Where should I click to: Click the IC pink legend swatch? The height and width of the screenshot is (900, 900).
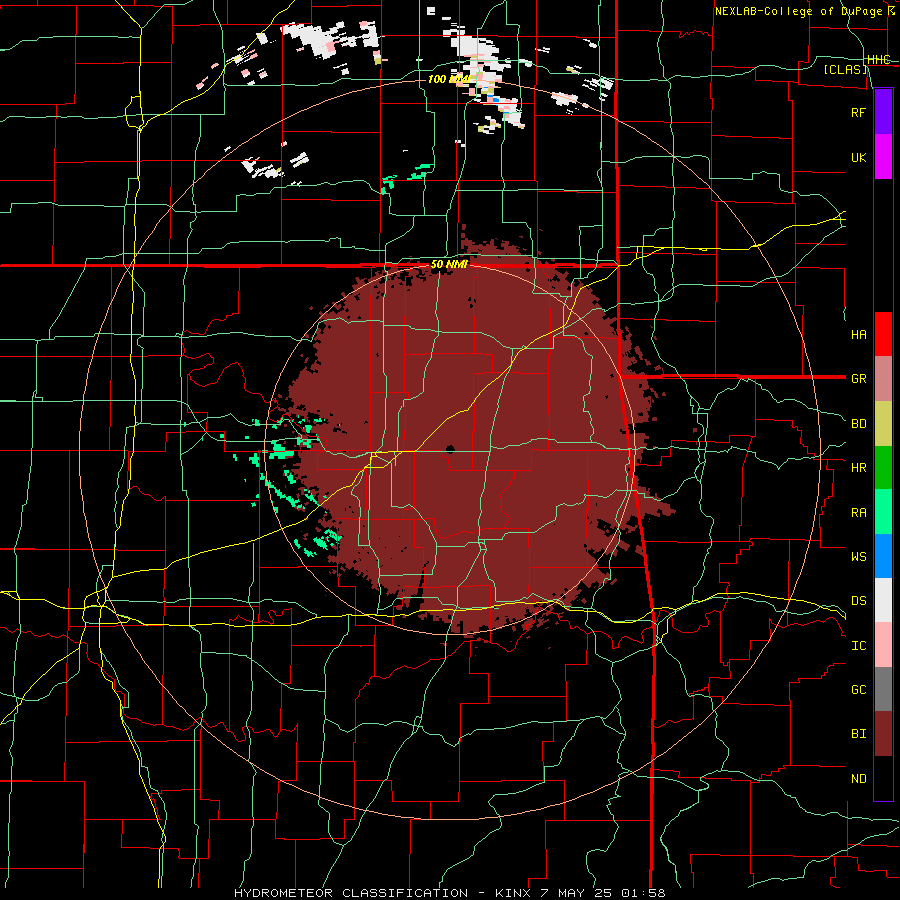coord(883,645)
